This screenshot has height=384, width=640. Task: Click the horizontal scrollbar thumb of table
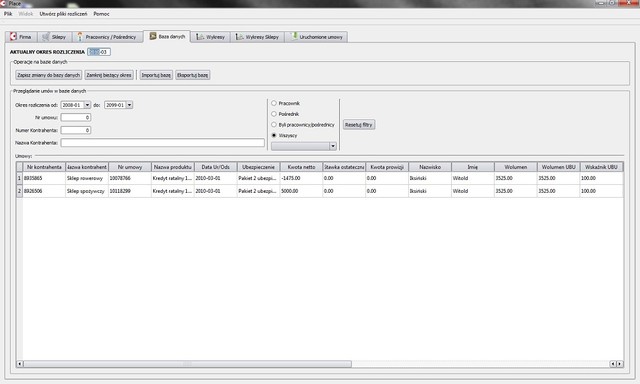pyautogui.click(x=187, y=364)
